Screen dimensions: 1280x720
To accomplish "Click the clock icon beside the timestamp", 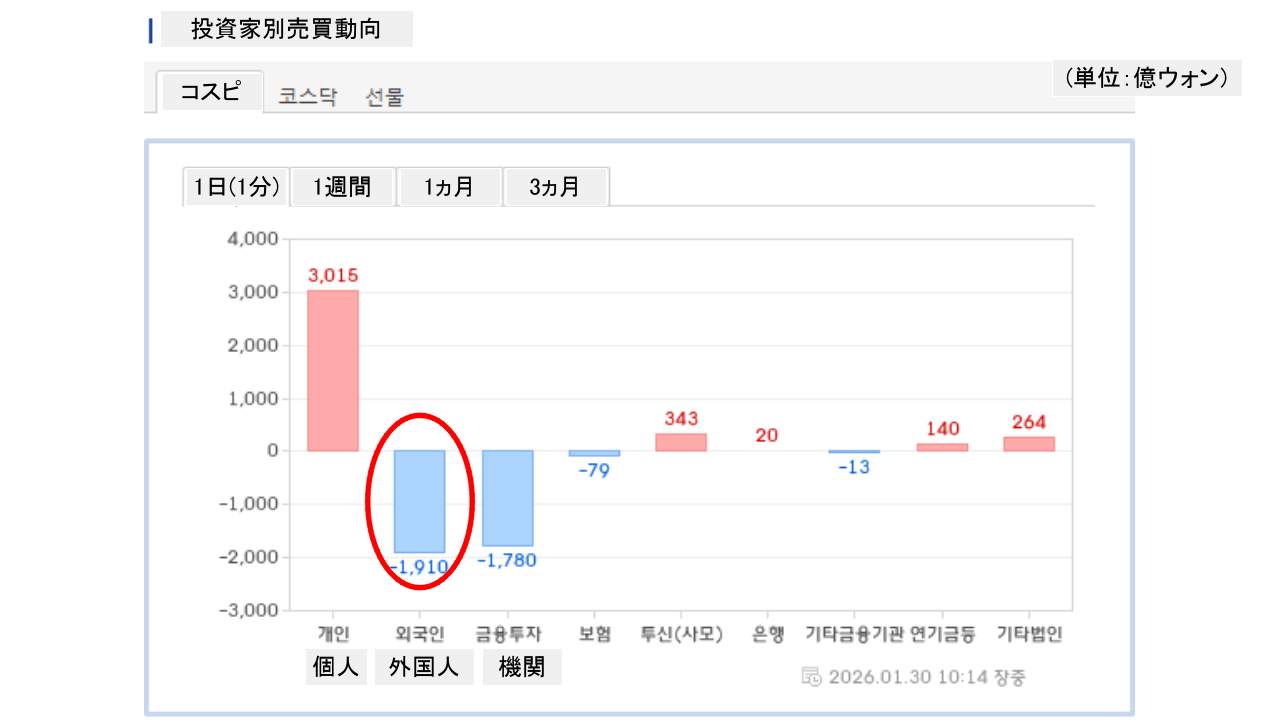I will [812, 677].
